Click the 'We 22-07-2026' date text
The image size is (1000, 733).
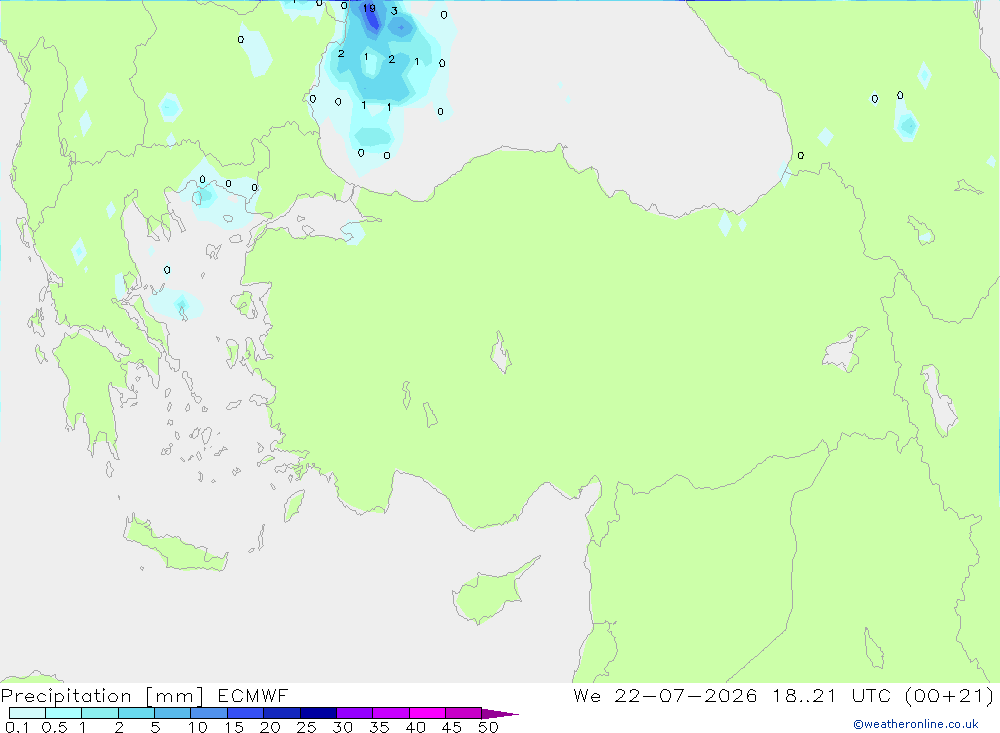click(665, 695)
